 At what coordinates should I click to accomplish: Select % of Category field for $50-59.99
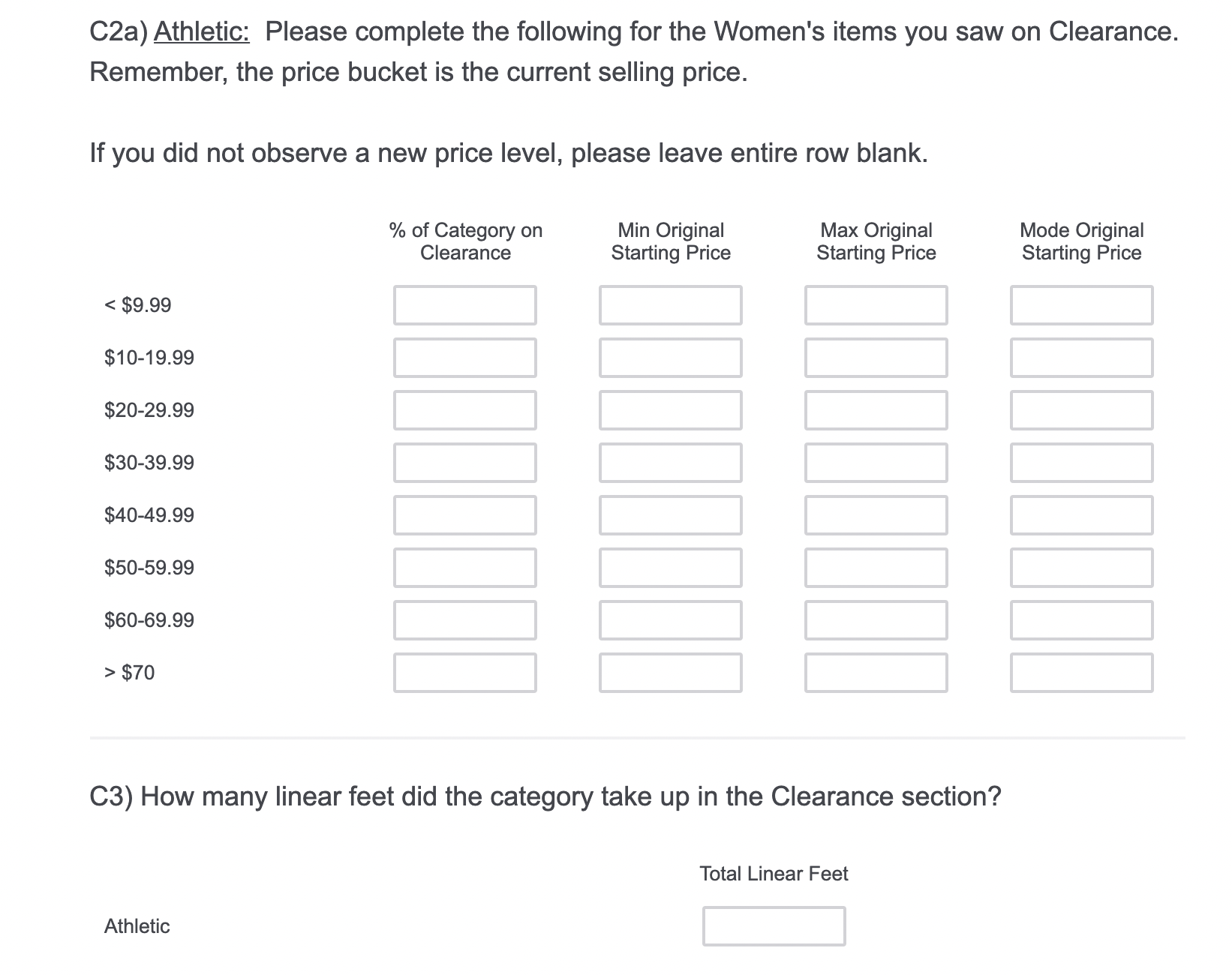(x=464, y=568)
